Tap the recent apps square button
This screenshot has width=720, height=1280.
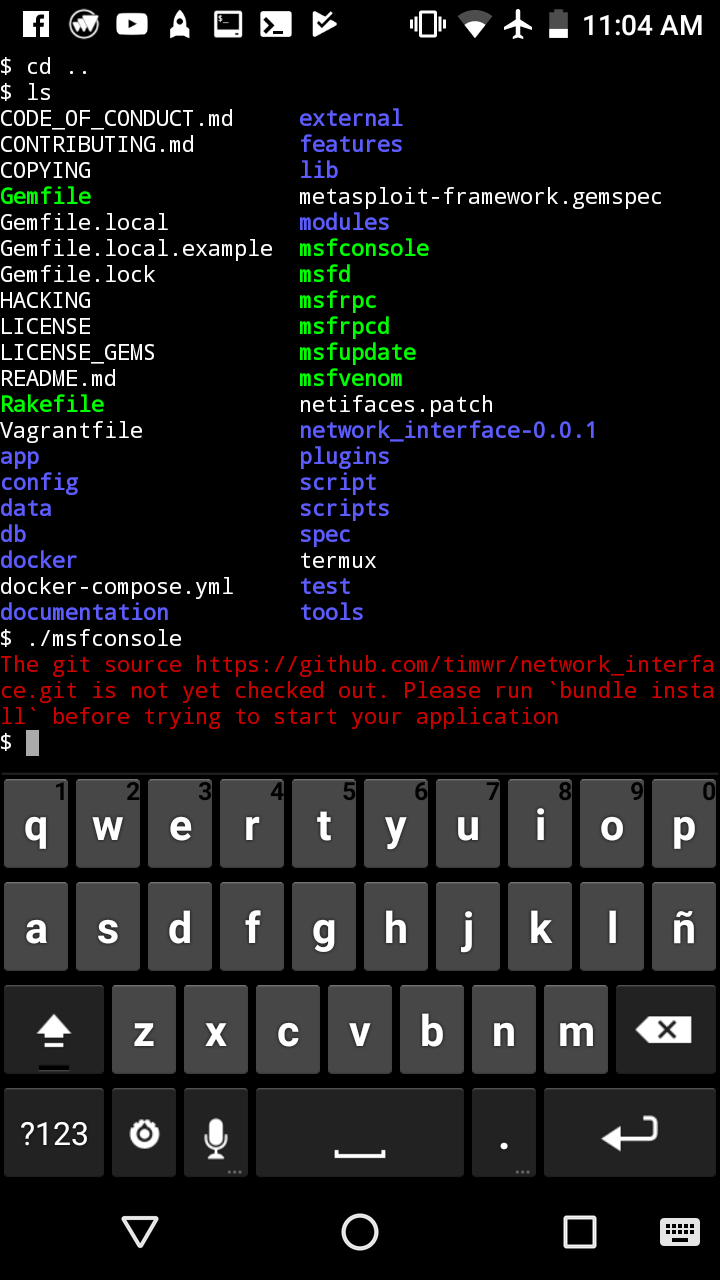pos(580,1232)
